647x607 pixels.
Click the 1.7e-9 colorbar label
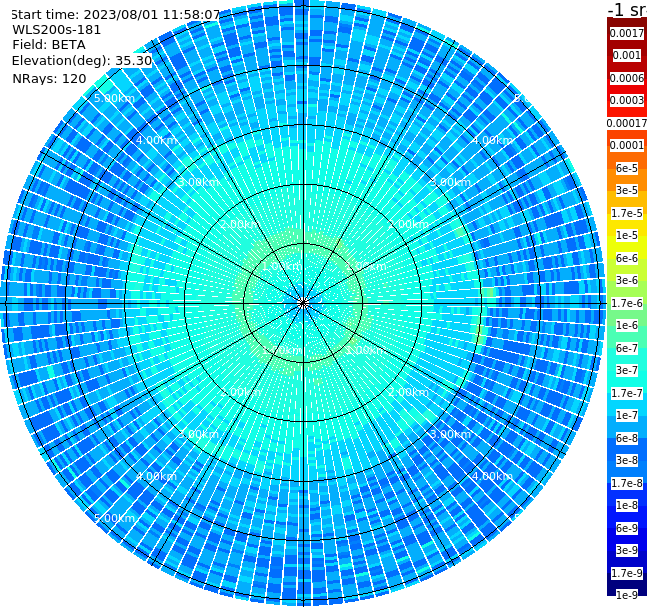coord(627,573)
